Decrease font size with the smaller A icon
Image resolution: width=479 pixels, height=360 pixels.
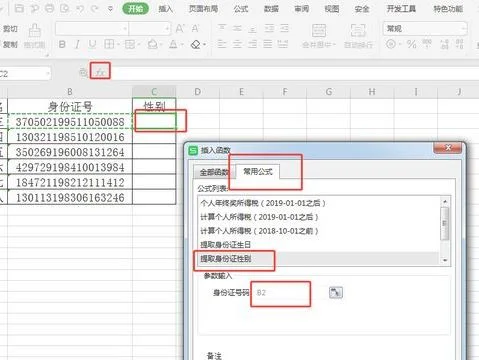click(195, 29)
